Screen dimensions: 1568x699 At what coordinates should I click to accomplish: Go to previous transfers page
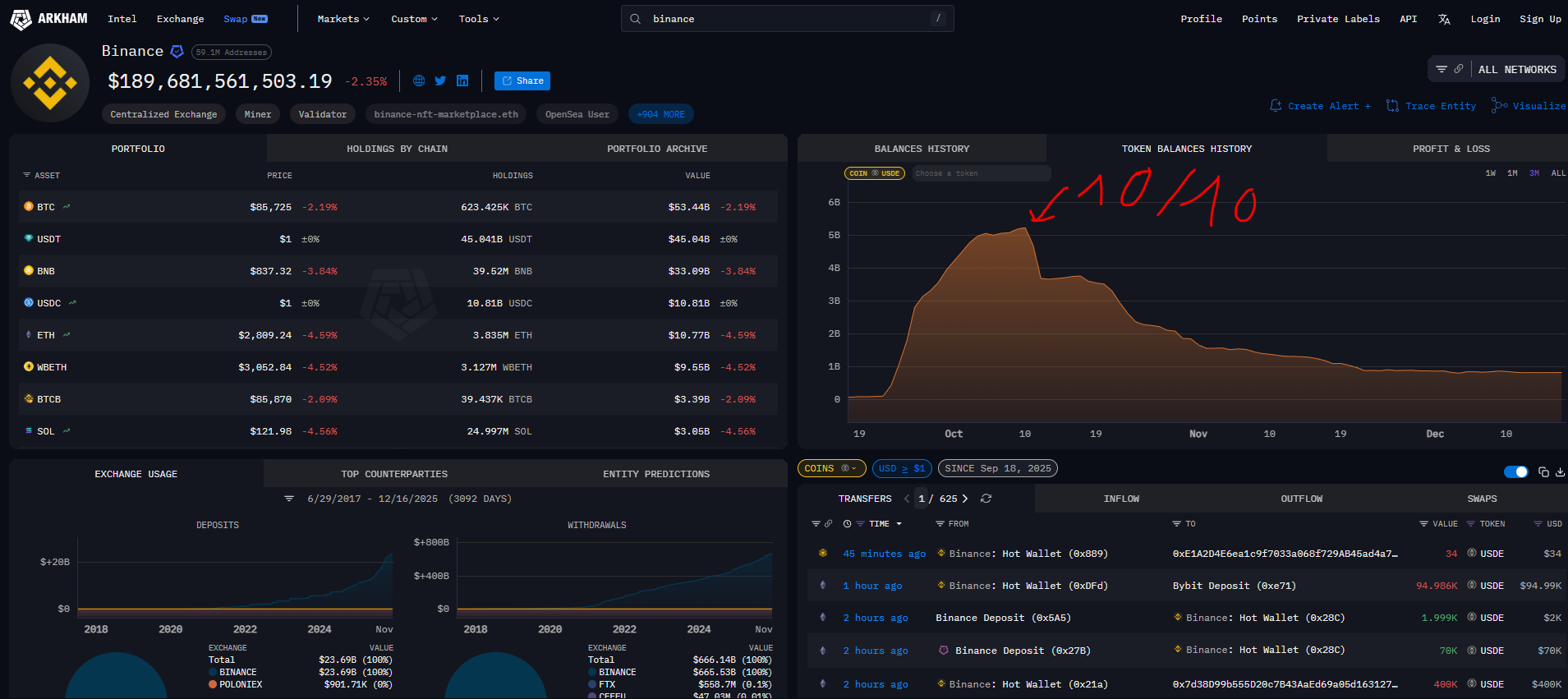pos(907,499)
